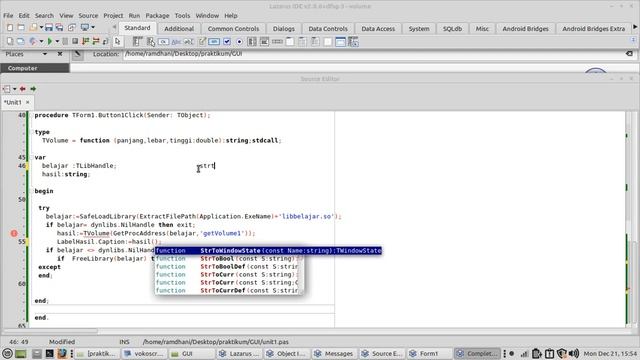Screen dimensions: 640x360
Task: Close the Unit1 editor tab
Action: point(28,102)
